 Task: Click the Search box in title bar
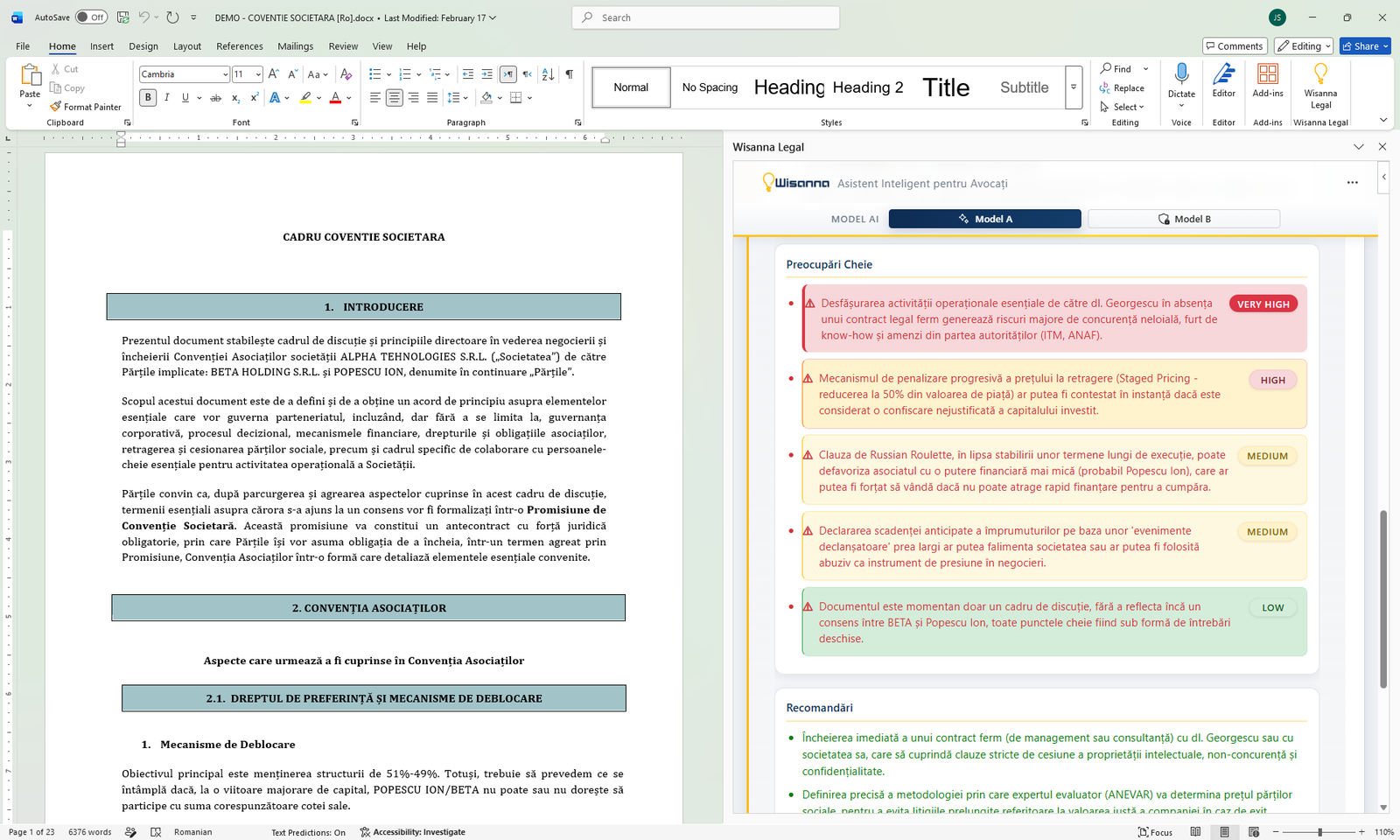(x=705, y=17)
